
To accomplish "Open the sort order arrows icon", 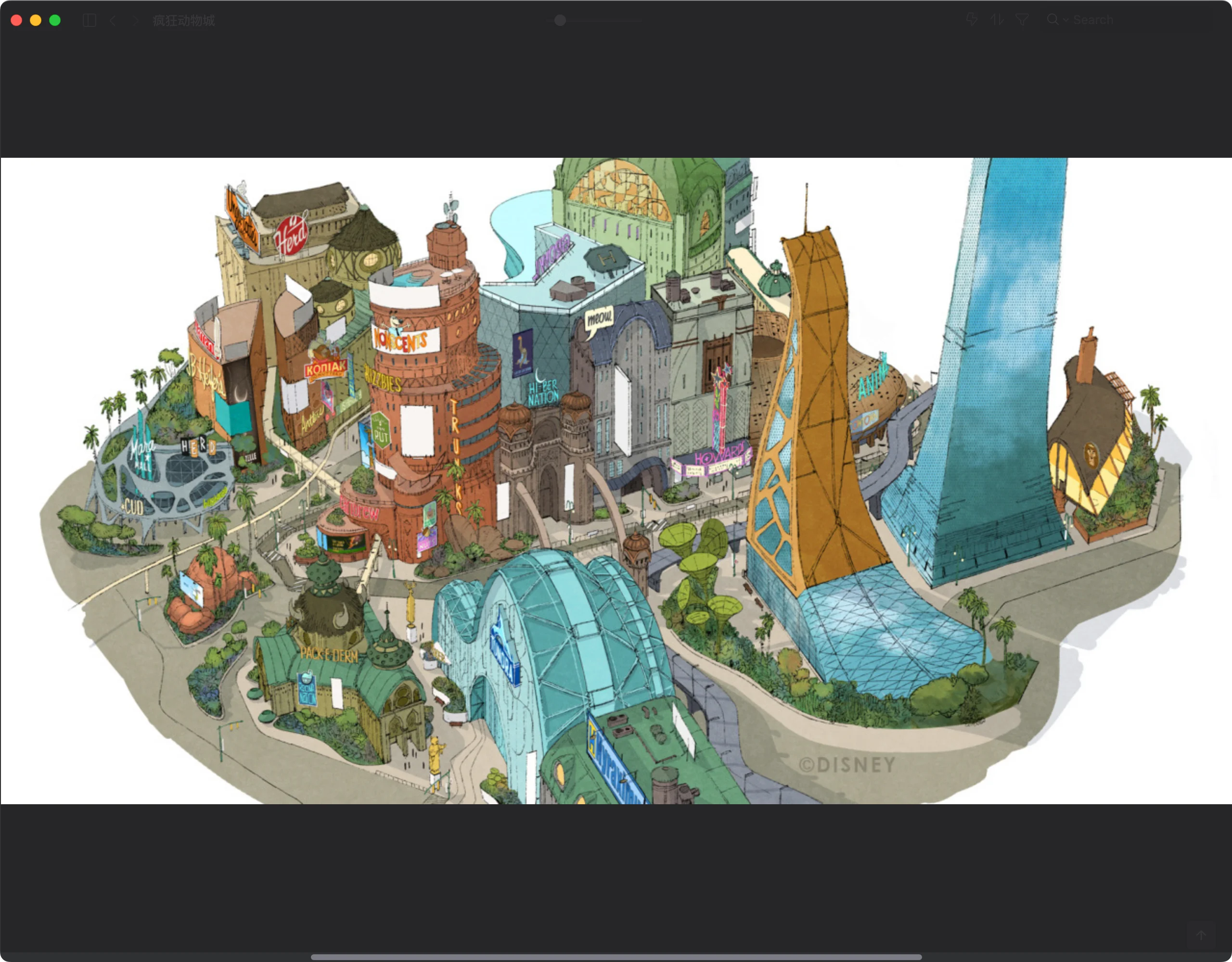I will tap(997, 20).
